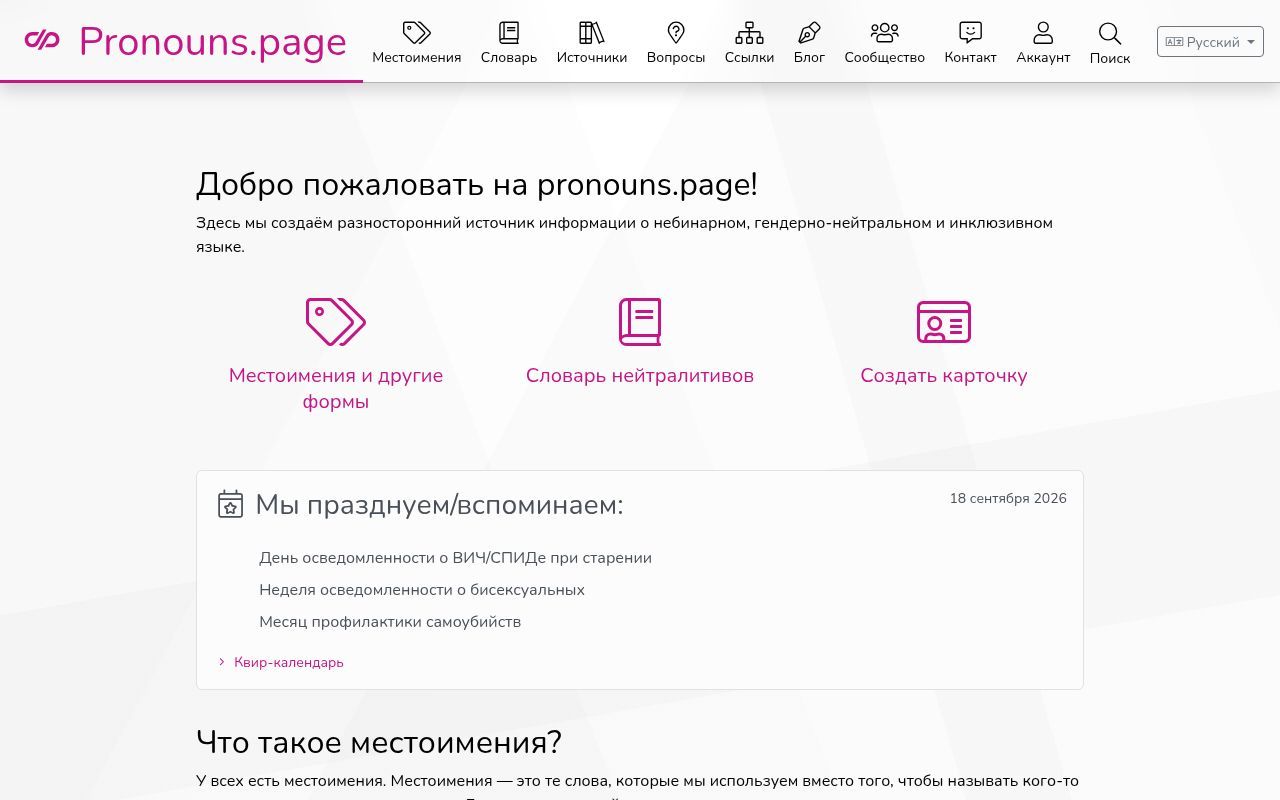
Task: Select the Сообщество menu label
Action: 885,58
